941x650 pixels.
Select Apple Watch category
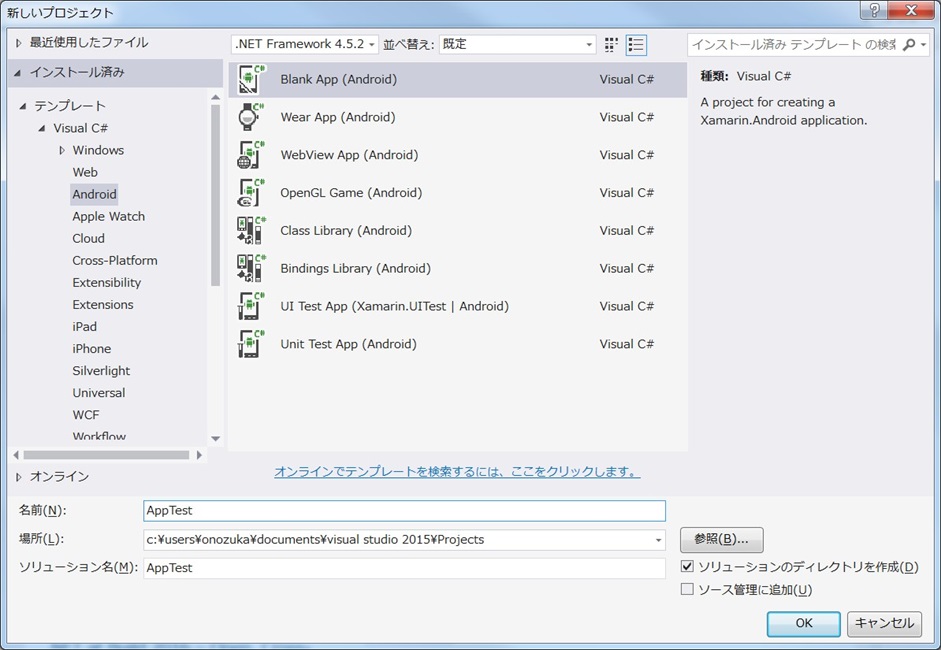click(109, 217)
